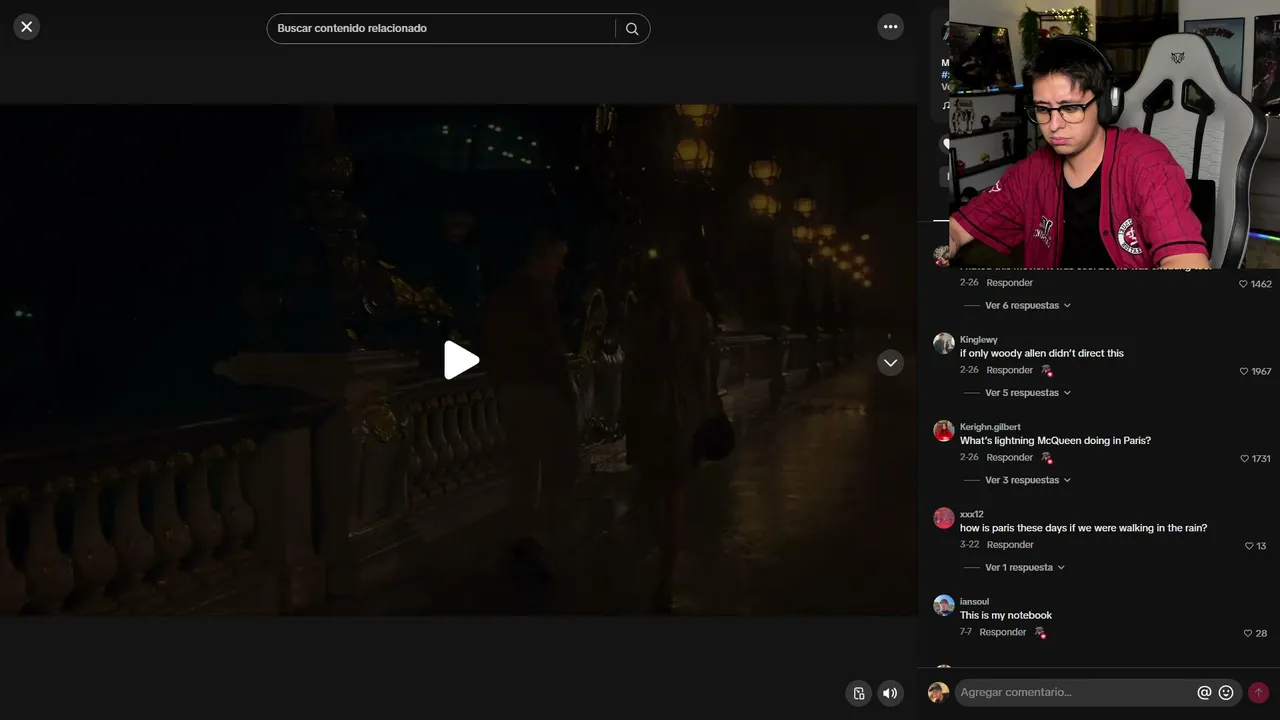Select the comment 'This is my notebook'
Screen dimensions: 1280x720
[x=1006, y=615]
